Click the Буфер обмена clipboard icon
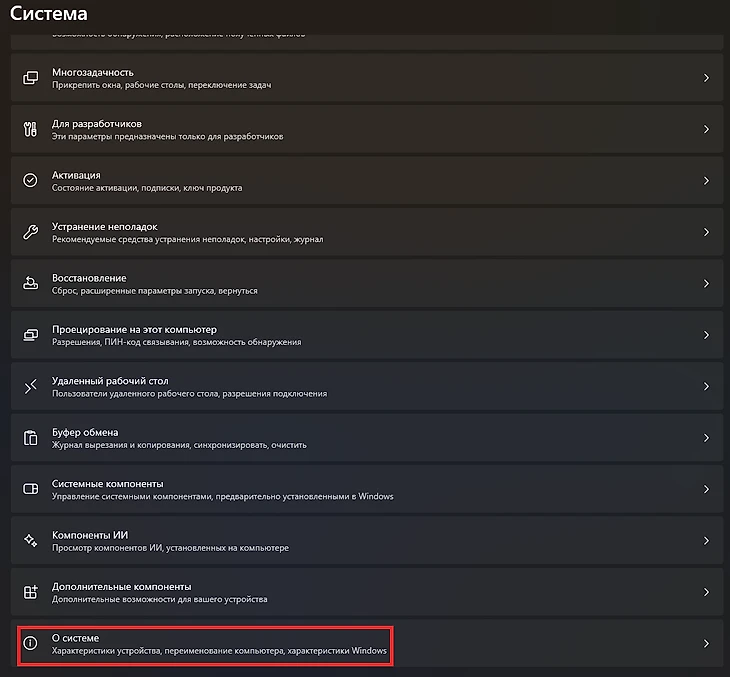The height and width of the screenshot is (677, 730). click(x=30, y=438)
